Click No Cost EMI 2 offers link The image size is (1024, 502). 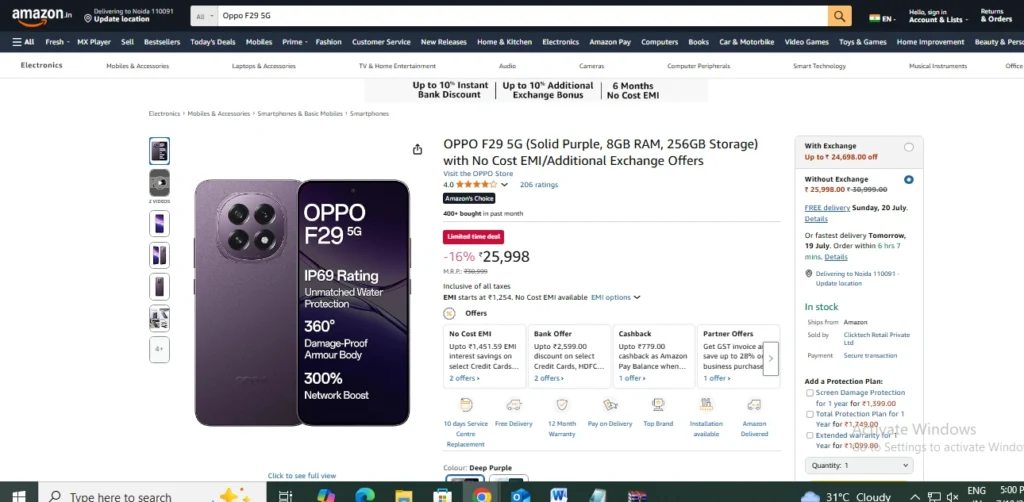pos(464,378)
